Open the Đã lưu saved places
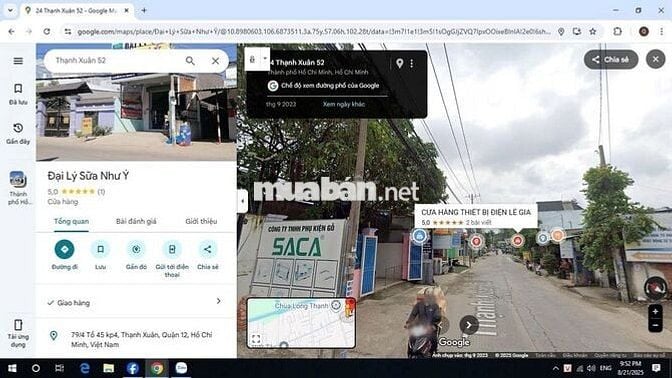Screen dimensions: 672x378 click(18, 94)
